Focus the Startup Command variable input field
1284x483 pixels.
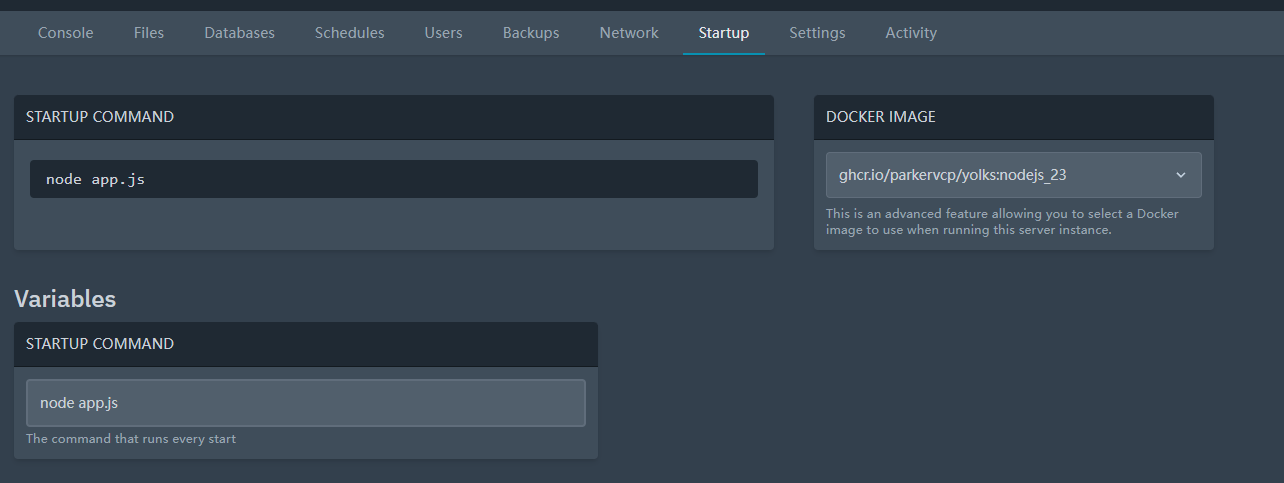point(305,403)
